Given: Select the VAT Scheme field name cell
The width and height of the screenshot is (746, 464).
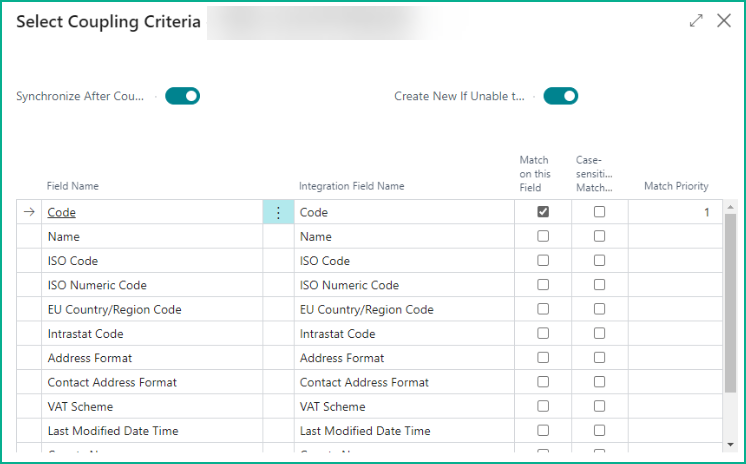Looking at the screenshot, I should 152,406.
